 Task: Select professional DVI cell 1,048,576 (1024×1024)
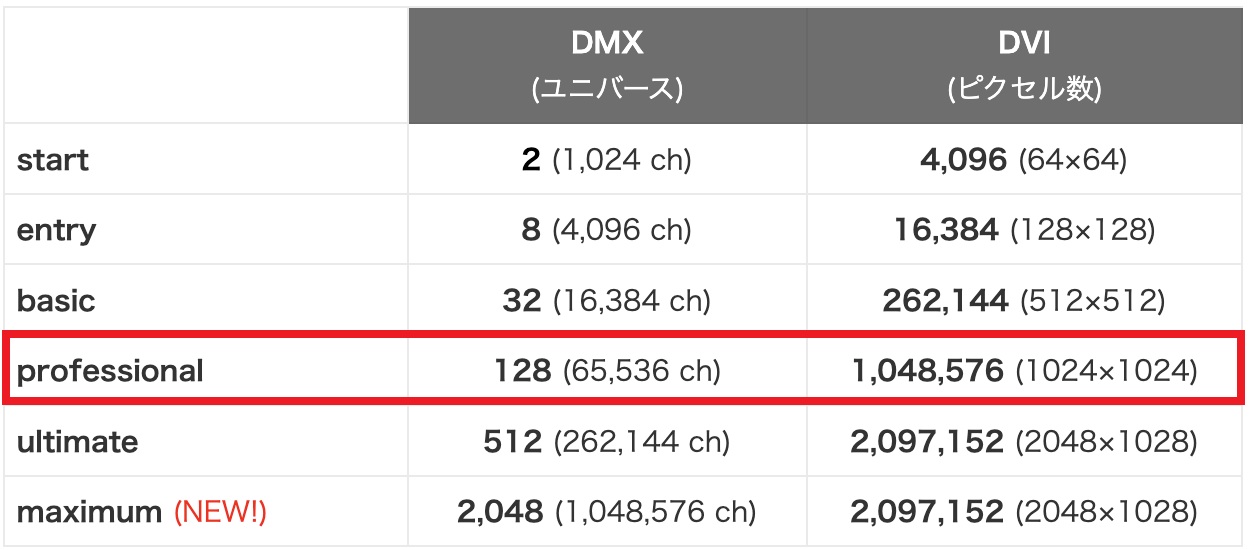click(x=1024, y=371)
